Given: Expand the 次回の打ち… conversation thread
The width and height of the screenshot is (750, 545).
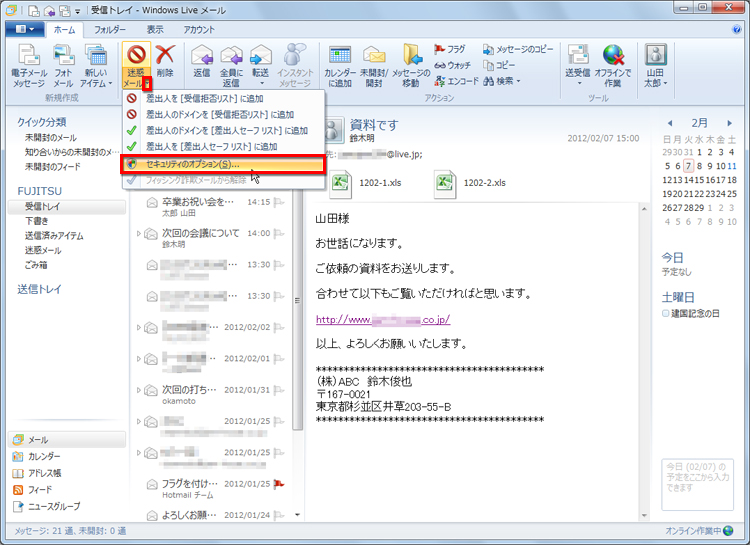Looking at the screenshot, I should pyautogui.click(x=139, y=390).
